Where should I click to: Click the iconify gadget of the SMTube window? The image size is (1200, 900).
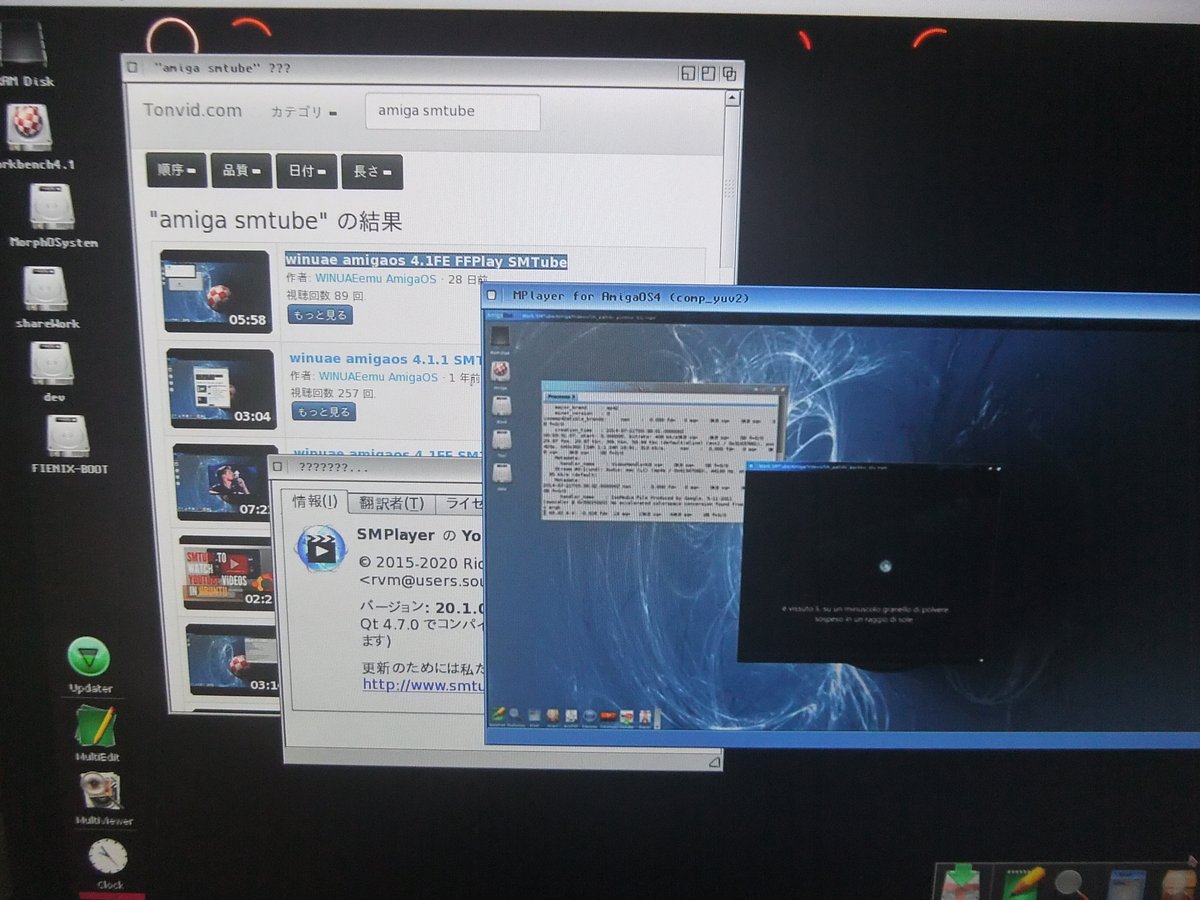687,73
